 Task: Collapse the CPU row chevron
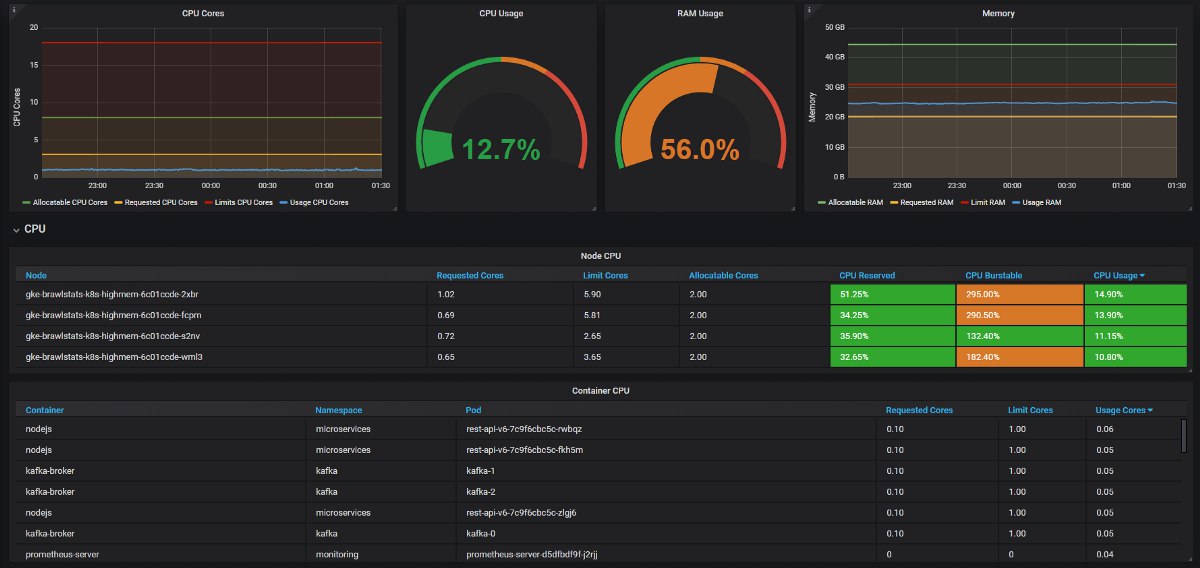click(x=16, y=229)
